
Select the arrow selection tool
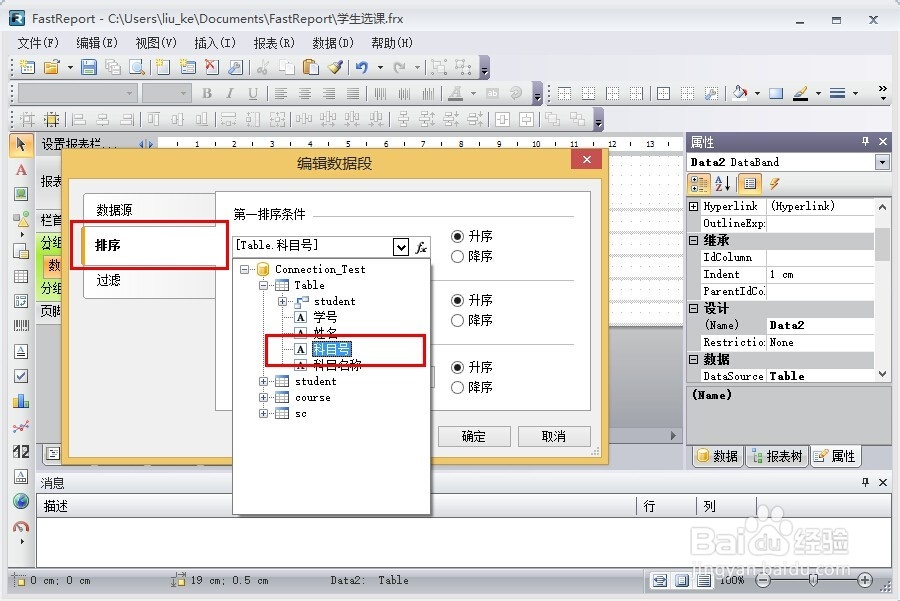coord(21,143)
